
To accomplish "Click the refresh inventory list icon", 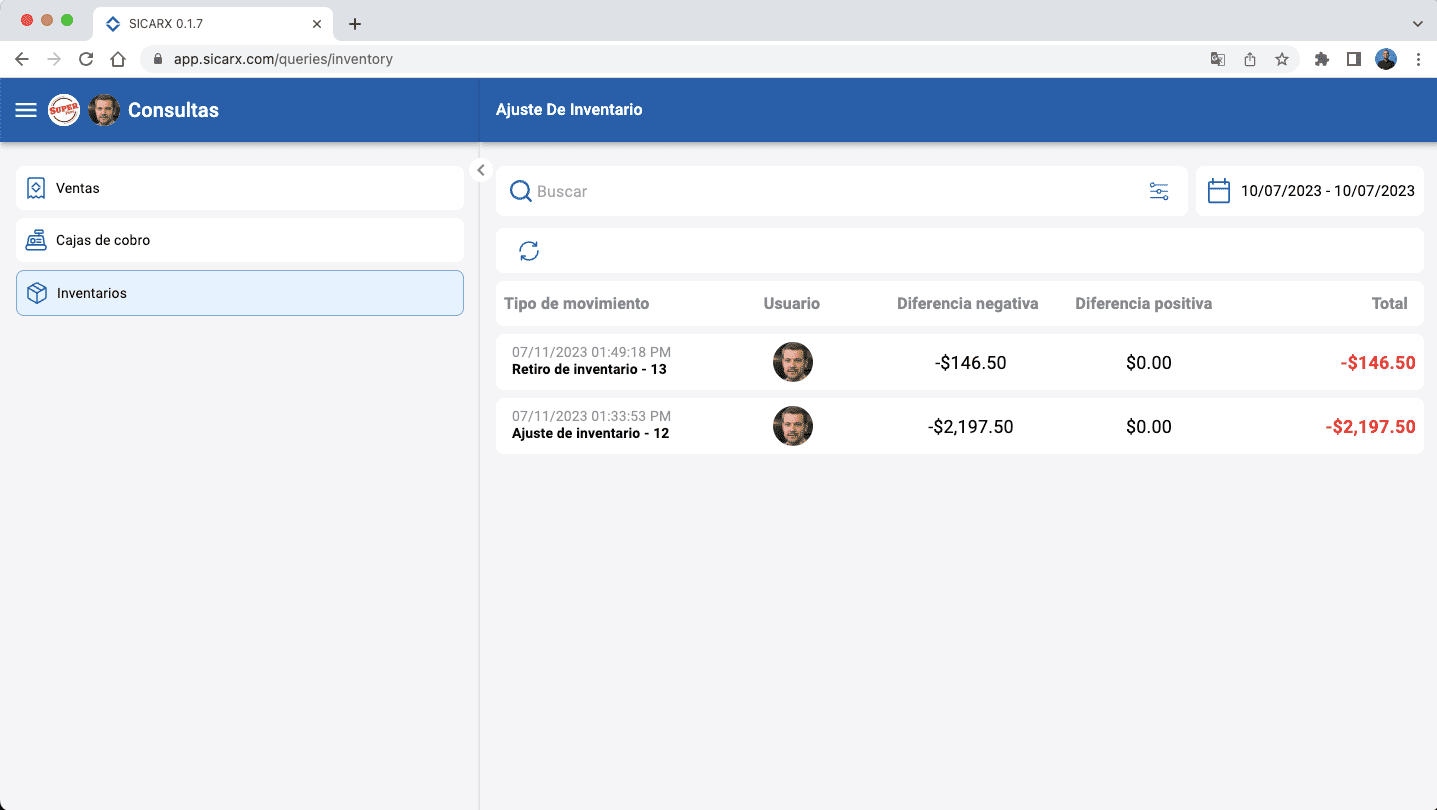I will tap(529, 251).
